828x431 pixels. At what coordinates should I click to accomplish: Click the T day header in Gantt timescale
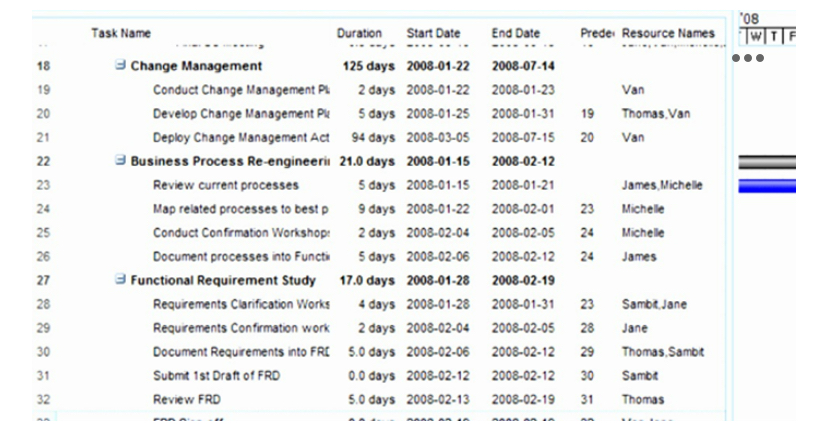coord(774,36)
